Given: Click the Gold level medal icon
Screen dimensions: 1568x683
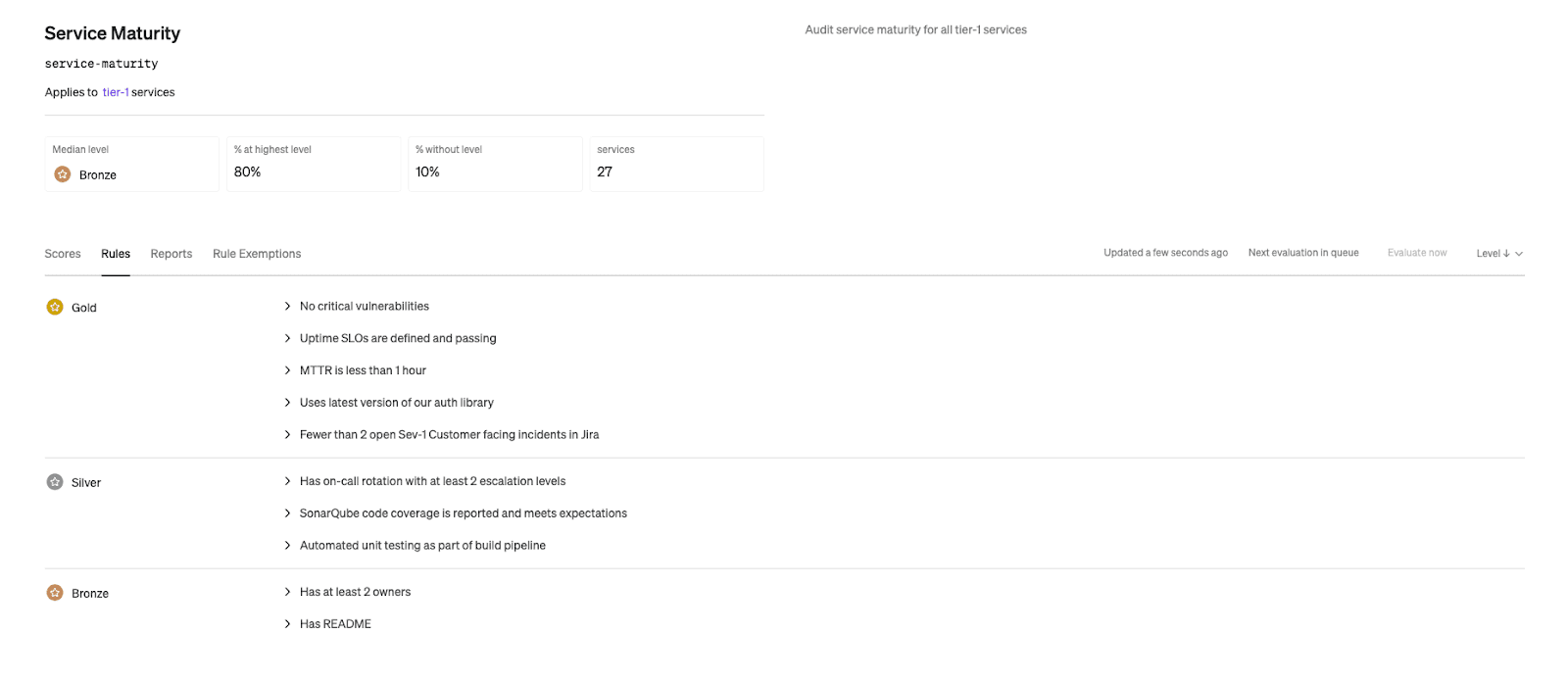Looking at the screenshot, I should coord(55,307).
